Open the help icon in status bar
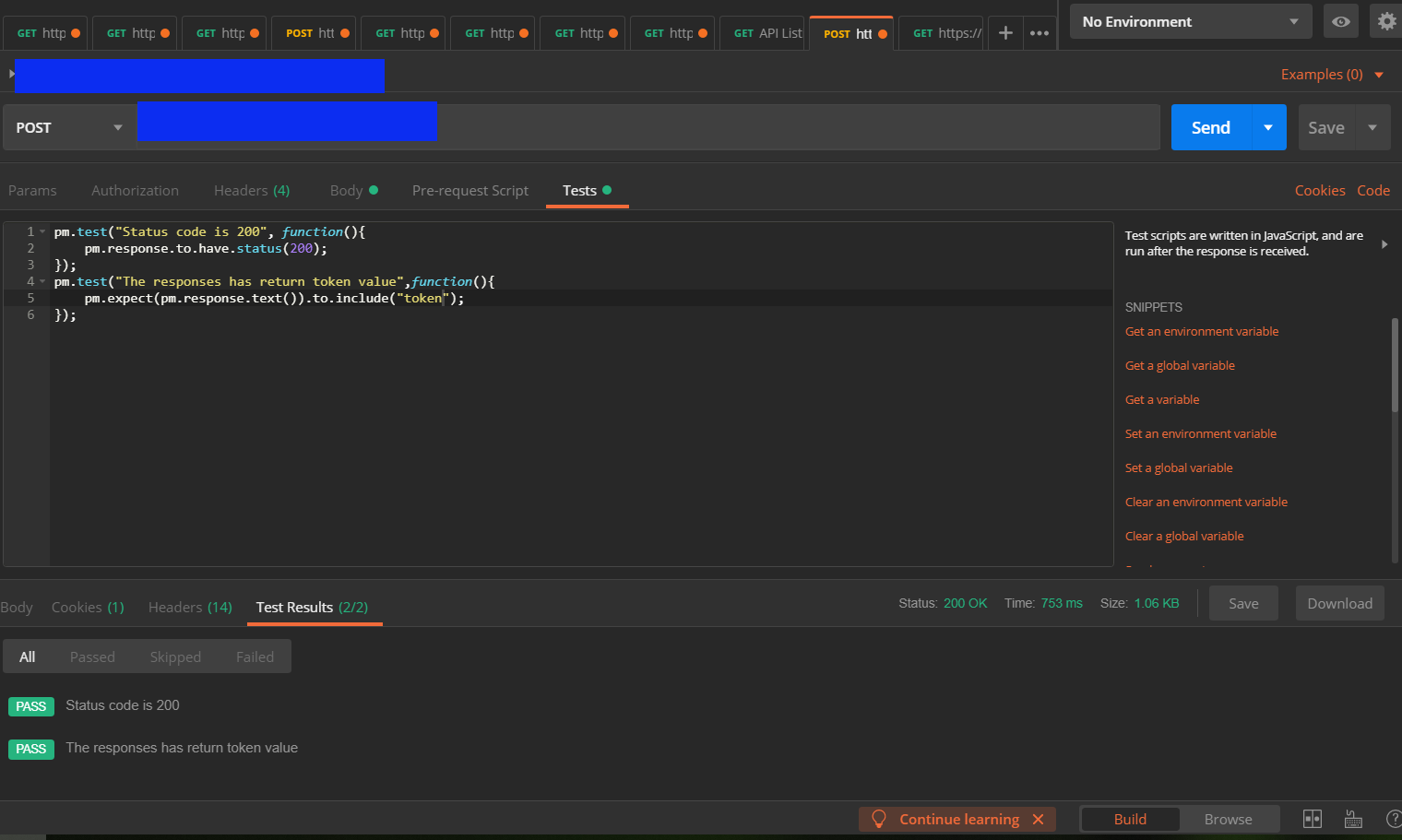The image size is (1402, 840). tap(1393, 819)
